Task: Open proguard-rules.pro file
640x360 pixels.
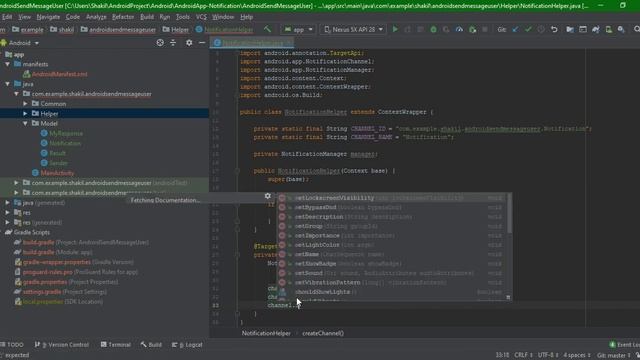Action: (x=47, y=272)
